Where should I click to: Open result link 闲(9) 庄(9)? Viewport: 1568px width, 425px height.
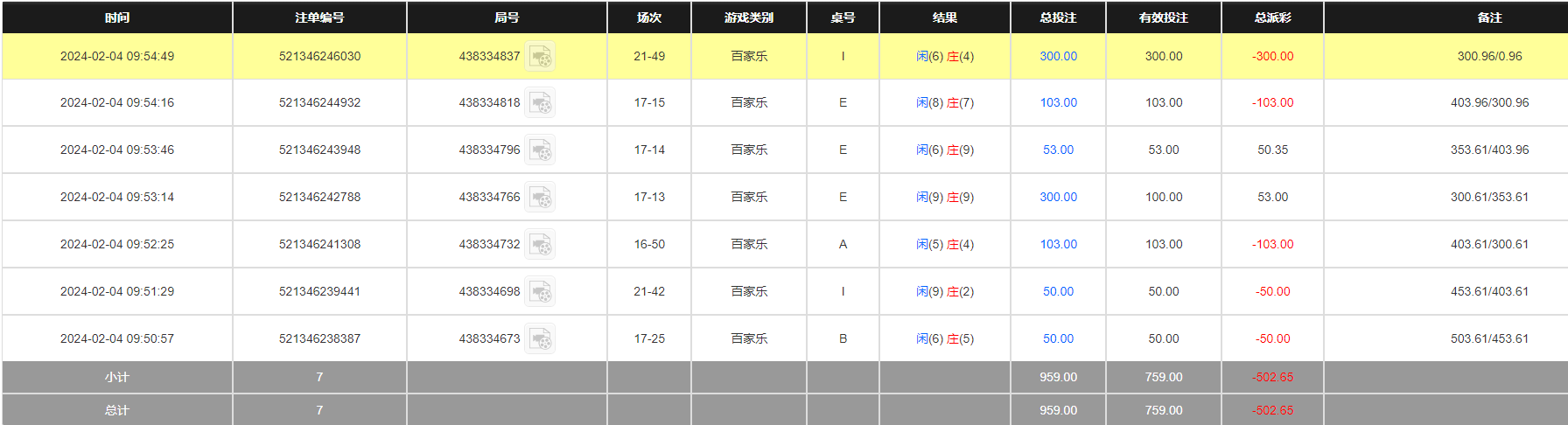944,198
